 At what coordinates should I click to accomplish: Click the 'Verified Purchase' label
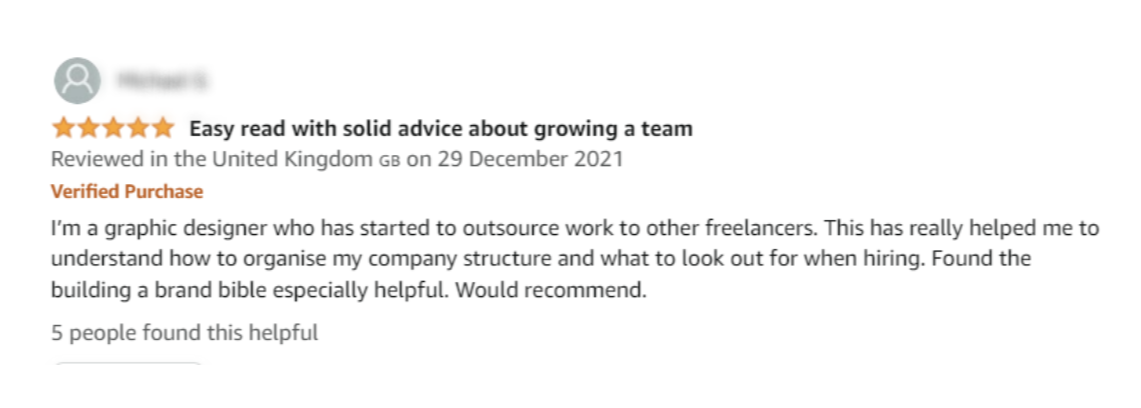pyautogui.click(x=127, y=191)
